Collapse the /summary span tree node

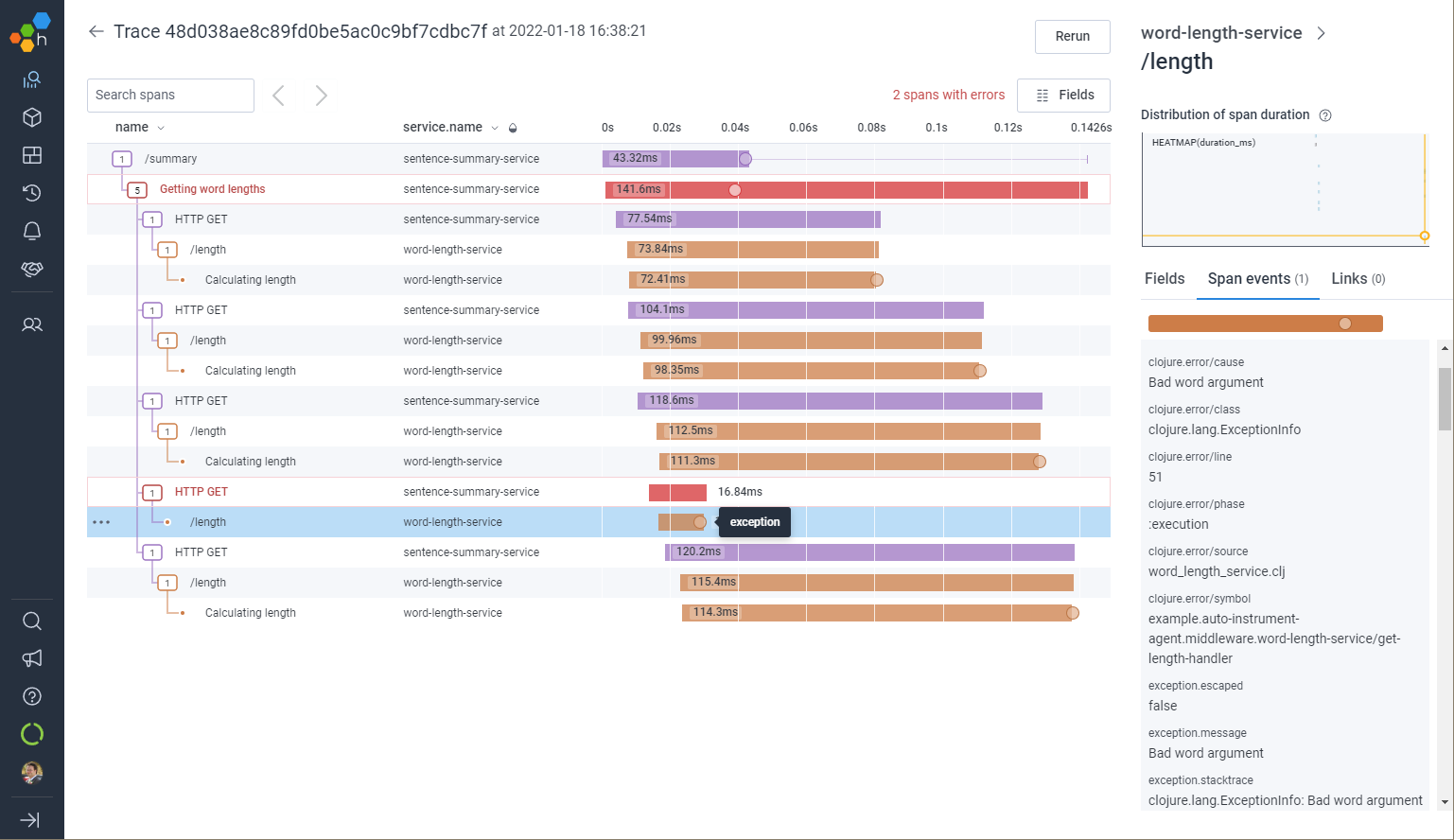coord(122,159)
